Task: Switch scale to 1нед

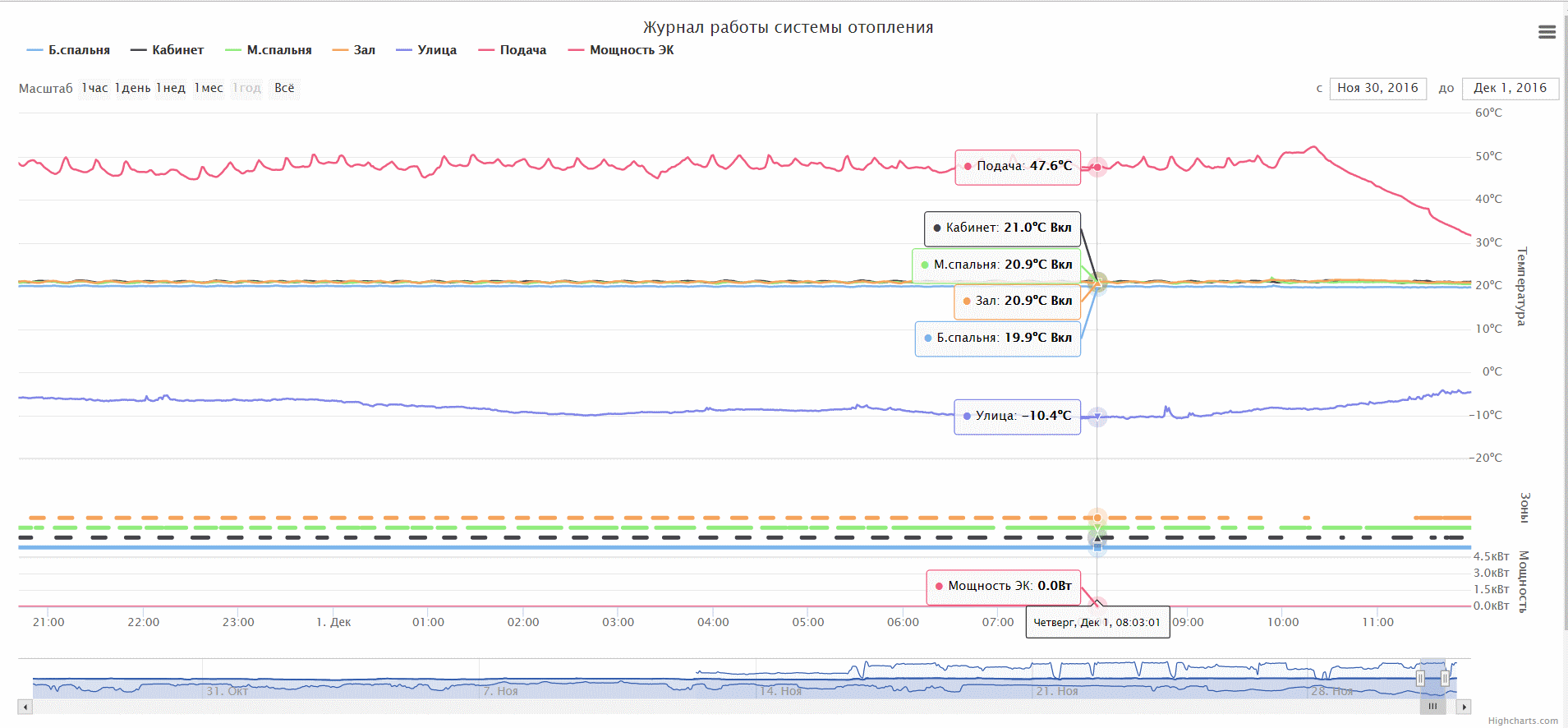Action: pyautogui.click(x=171, y=88)
